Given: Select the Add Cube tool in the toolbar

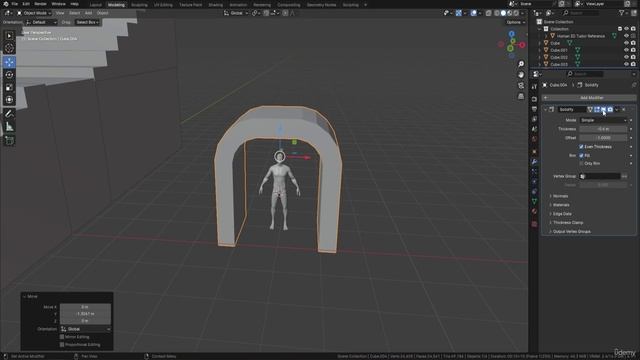Looking at the screenshot, I should point(9,141).
